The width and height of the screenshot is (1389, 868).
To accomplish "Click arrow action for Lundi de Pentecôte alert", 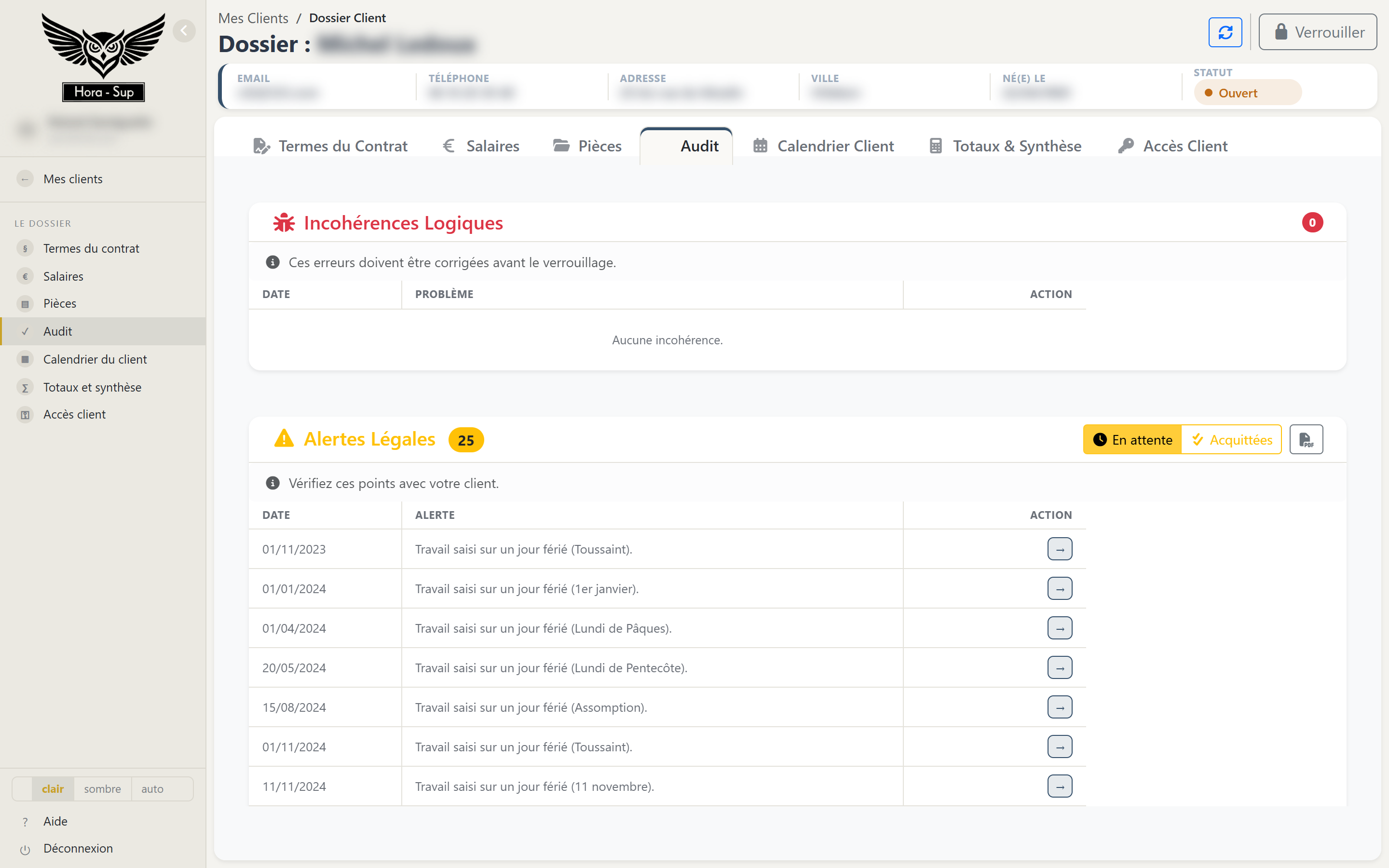I will [1060, 668].
